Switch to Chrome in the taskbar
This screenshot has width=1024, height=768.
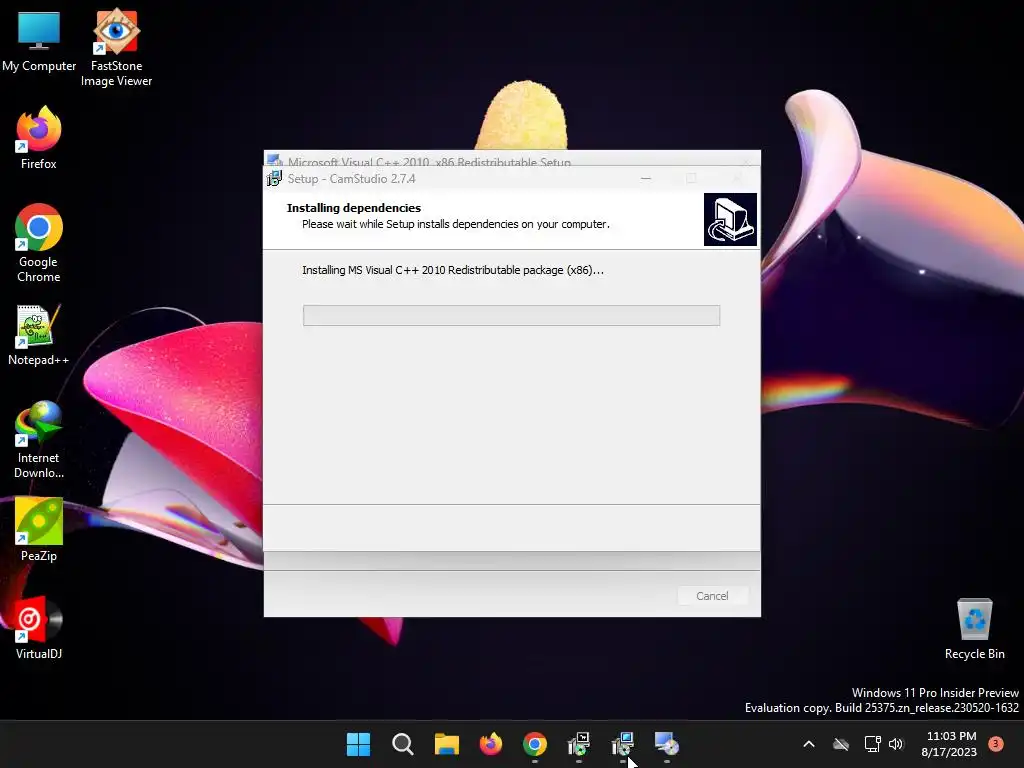point(535,744)
